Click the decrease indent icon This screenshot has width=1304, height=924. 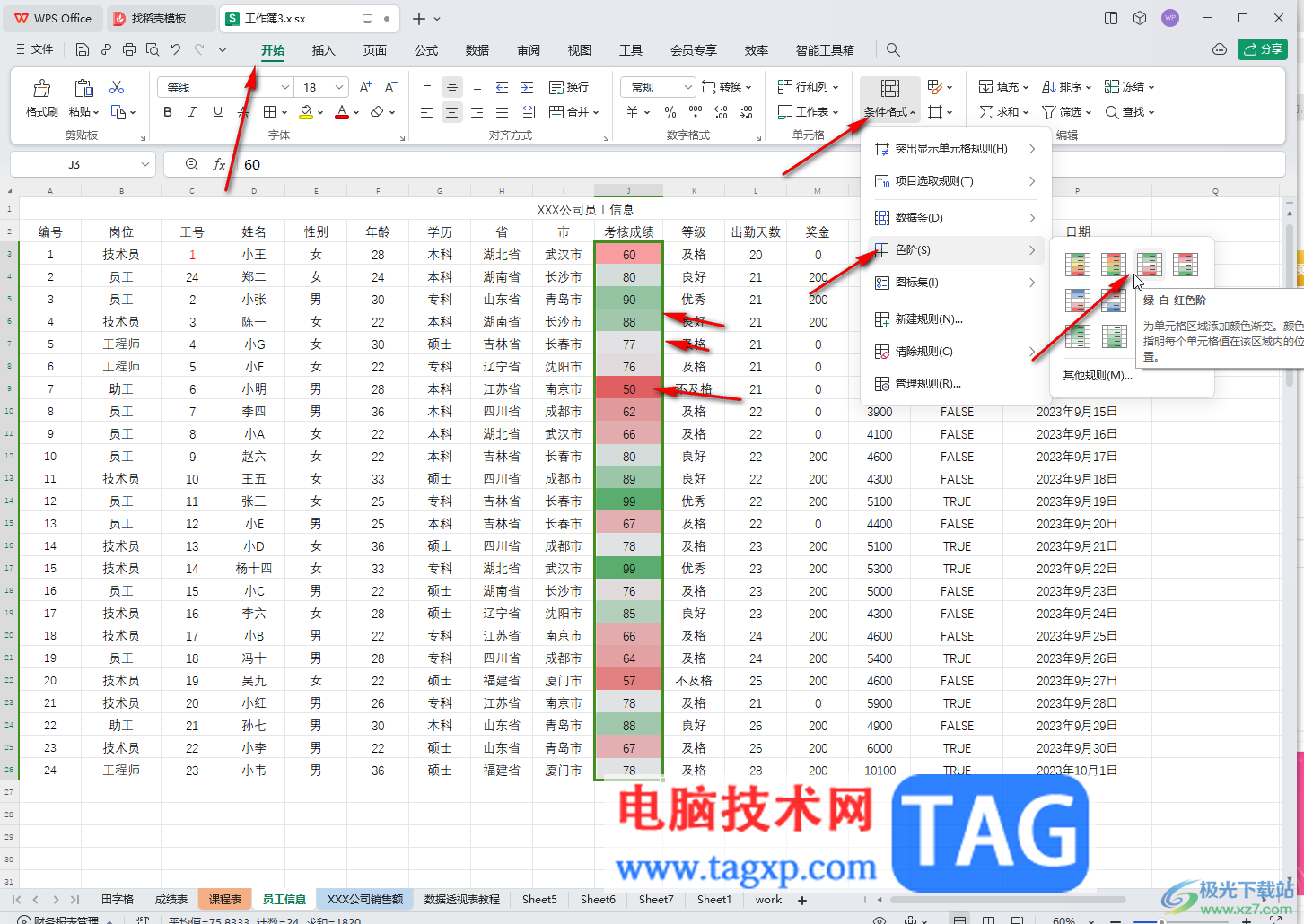pyautogui.click(x=502, y=87)
